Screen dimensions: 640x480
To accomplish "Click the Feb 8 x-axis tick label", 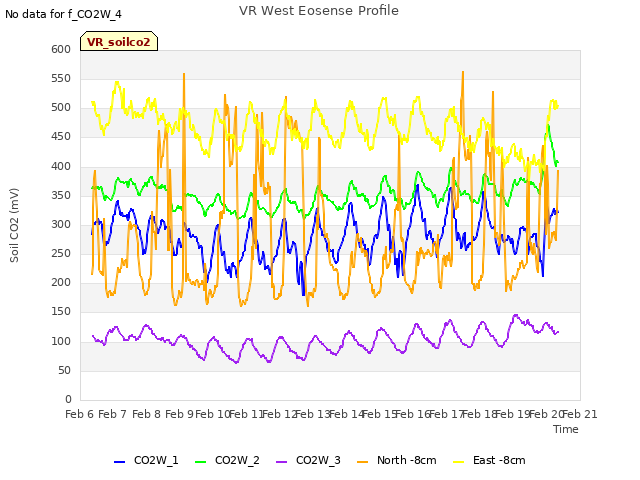I will pyautogui.click(x=146, y=414).
